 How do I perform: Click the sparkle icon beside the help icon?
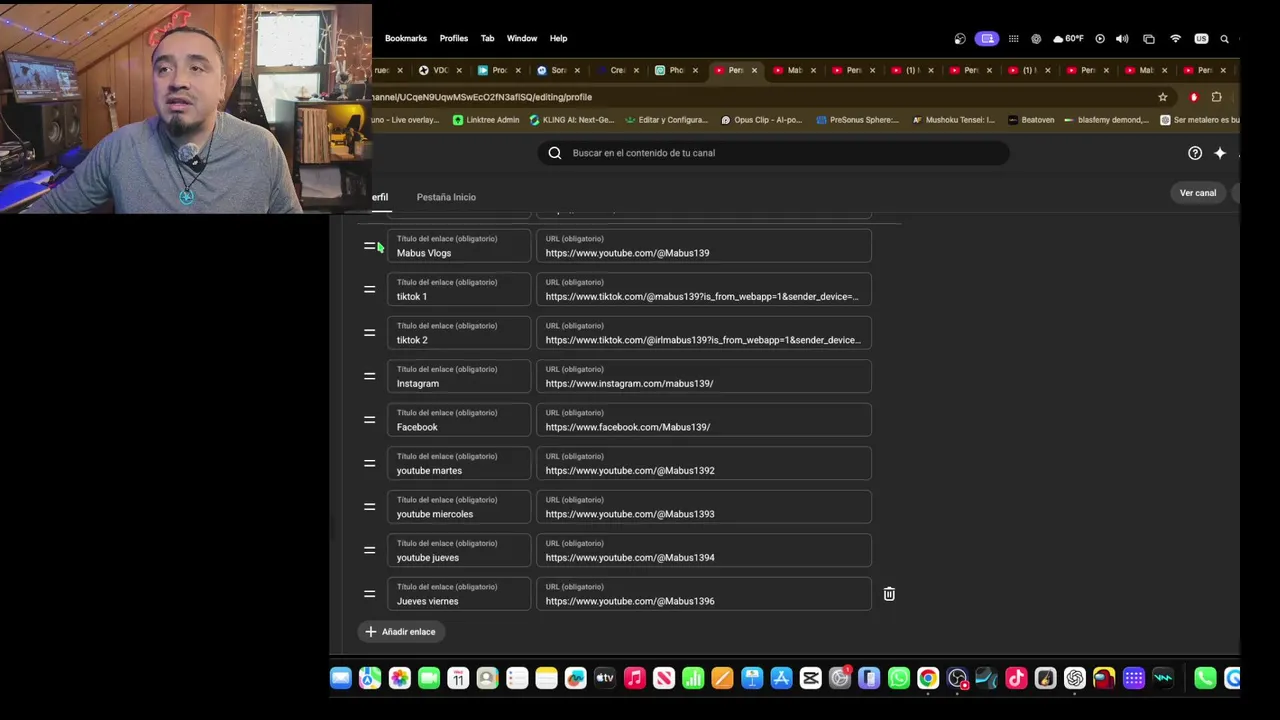click(x=1220, y=153)
